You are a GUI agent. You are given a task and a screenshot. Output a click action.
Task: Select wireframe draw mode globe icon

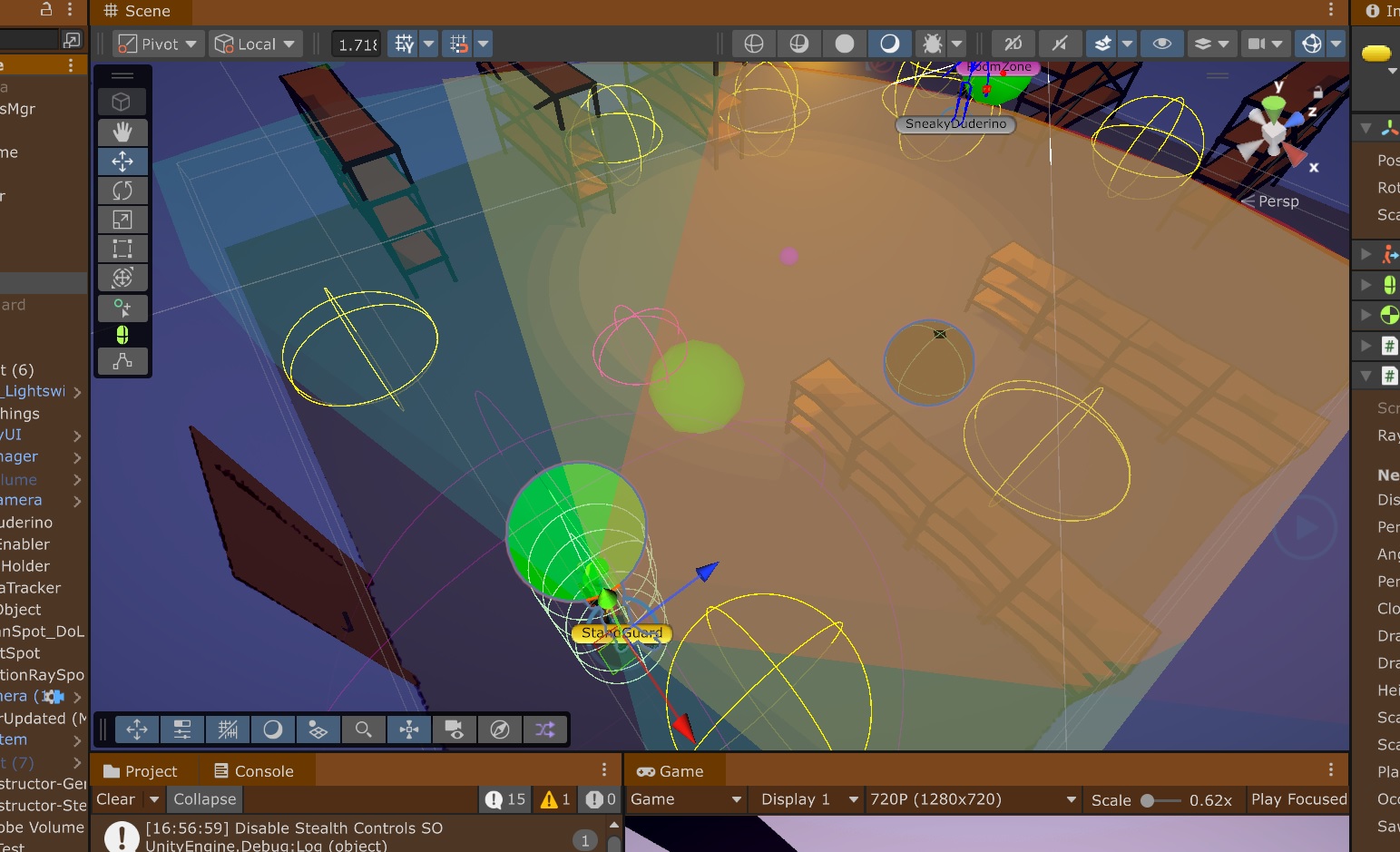click(x=754, y=44)
